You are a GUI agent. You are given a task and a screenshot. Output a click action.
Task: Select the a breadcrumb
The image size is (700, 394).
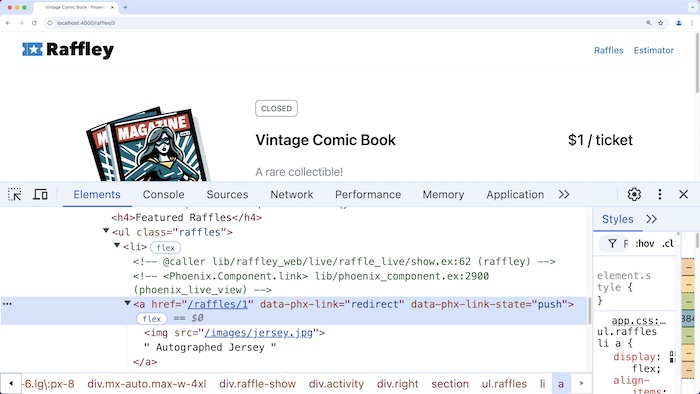coord(561,384)
